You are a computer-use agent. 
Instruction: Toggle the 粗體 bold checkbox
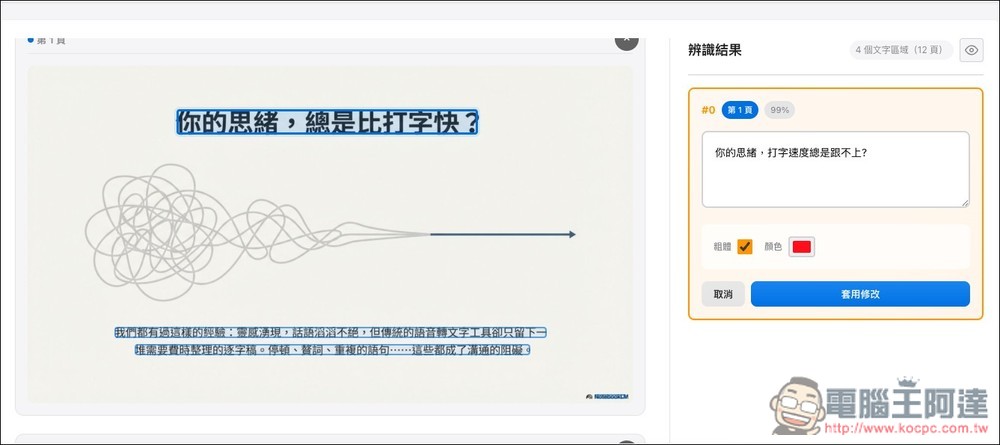(744, 247)
